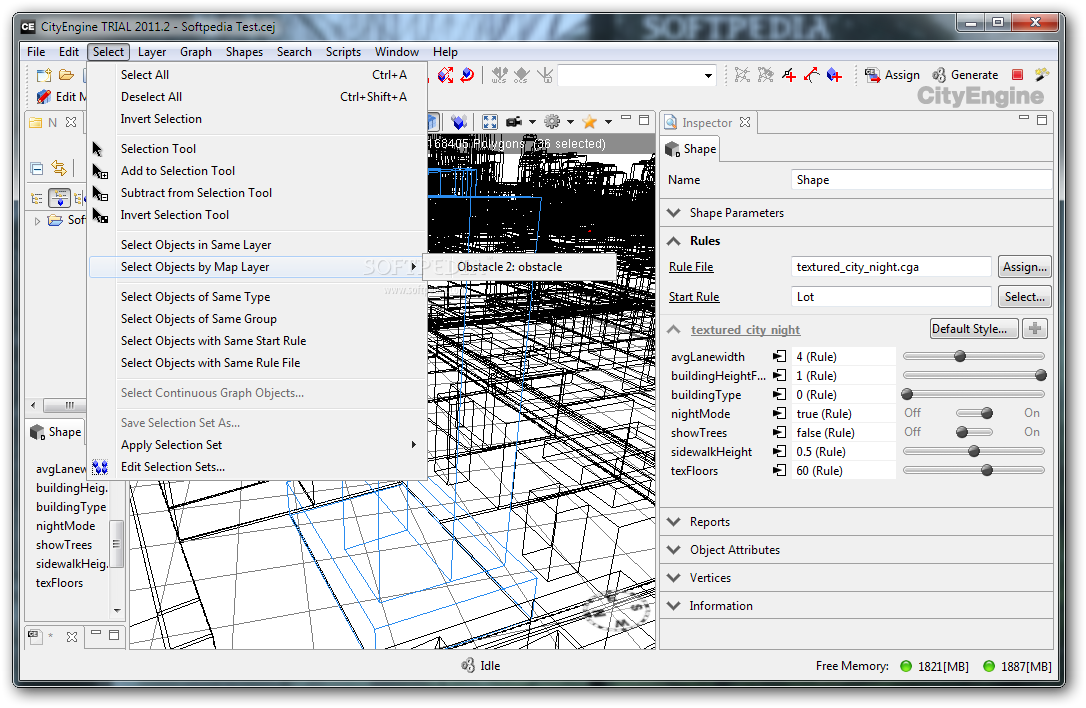Viewport: 1086px width, 708px height.
Task: Expand the Sof project tree node
Action: [37, 221]
